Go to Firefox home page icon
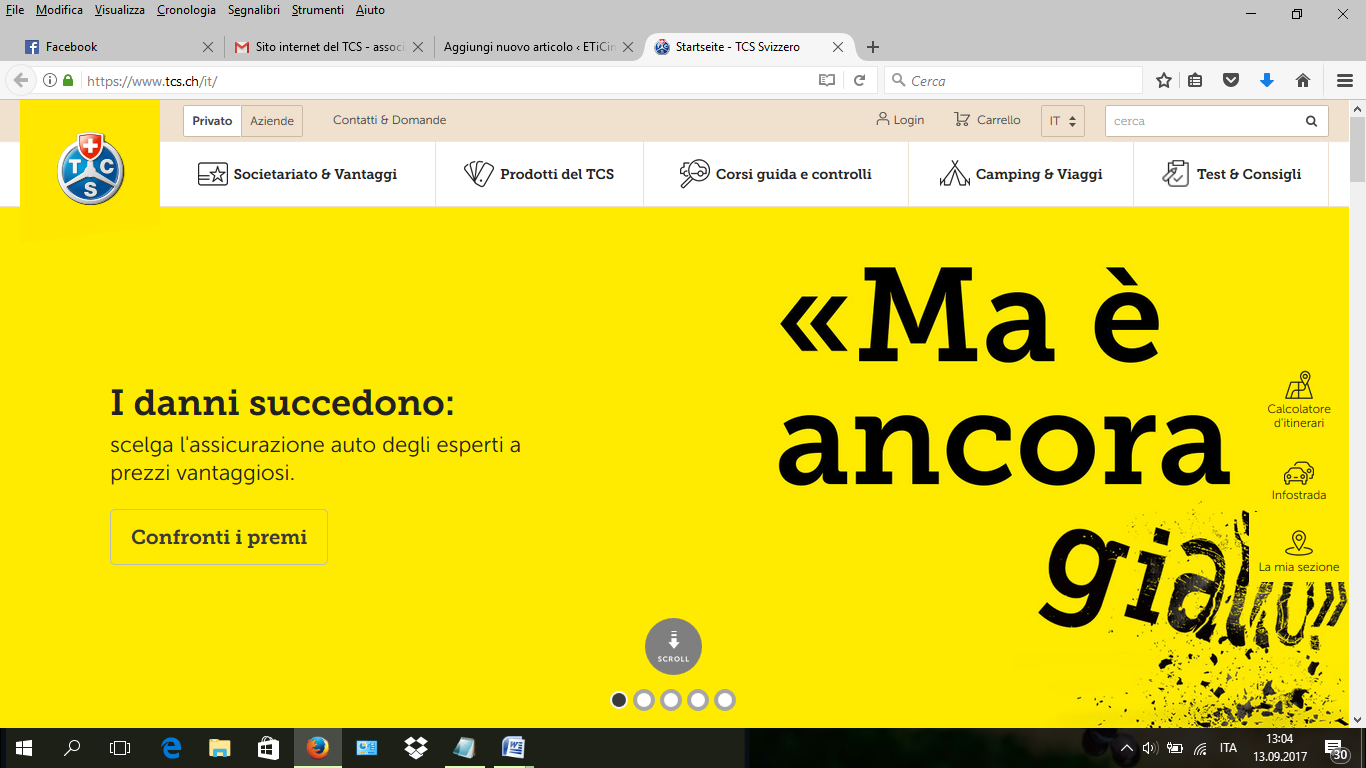This screenshot has height=768, width=1366. pyautogui.click(x=1303, y=81)
